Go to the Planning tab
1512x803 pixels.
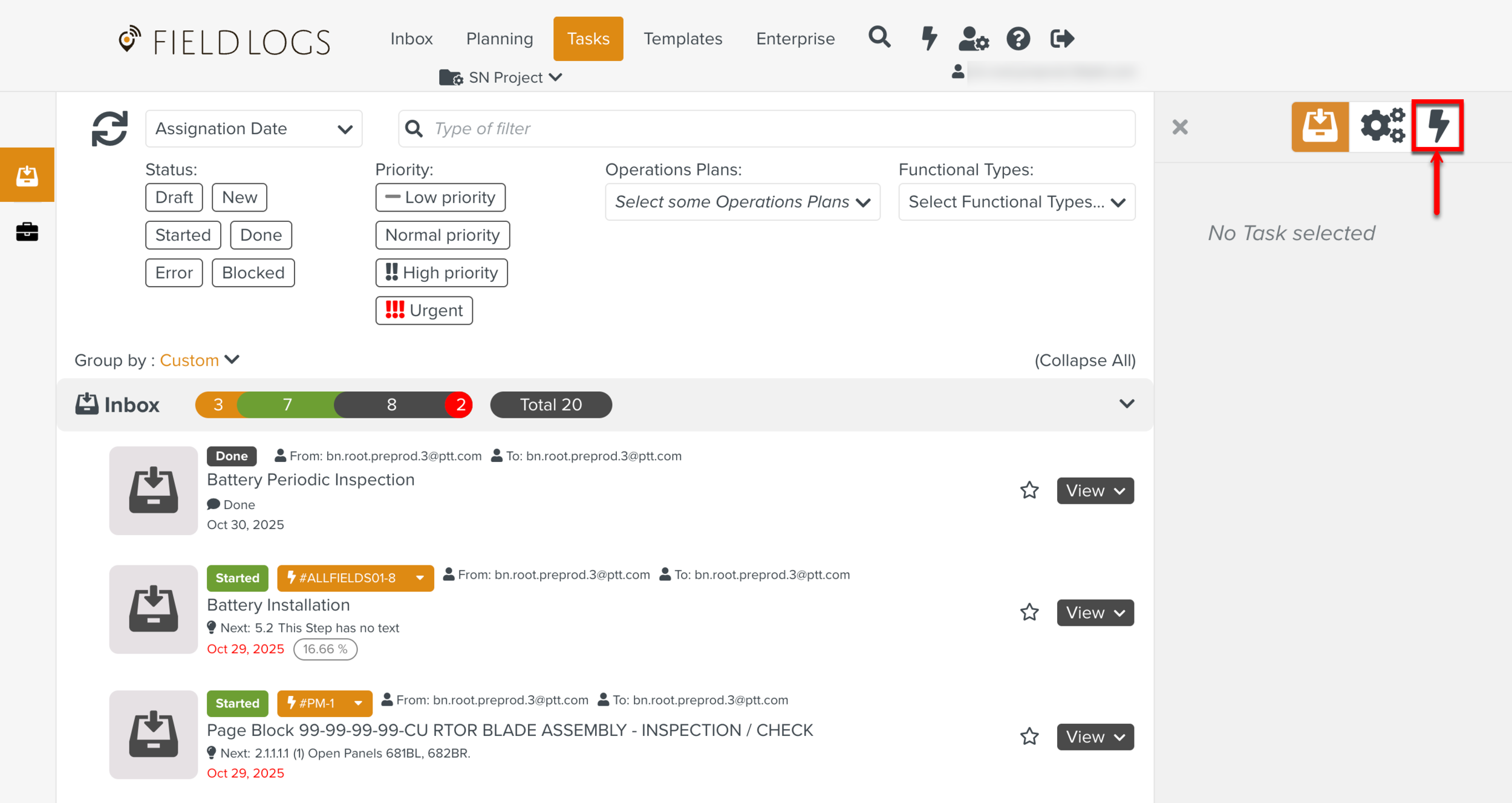pos(499,39)
